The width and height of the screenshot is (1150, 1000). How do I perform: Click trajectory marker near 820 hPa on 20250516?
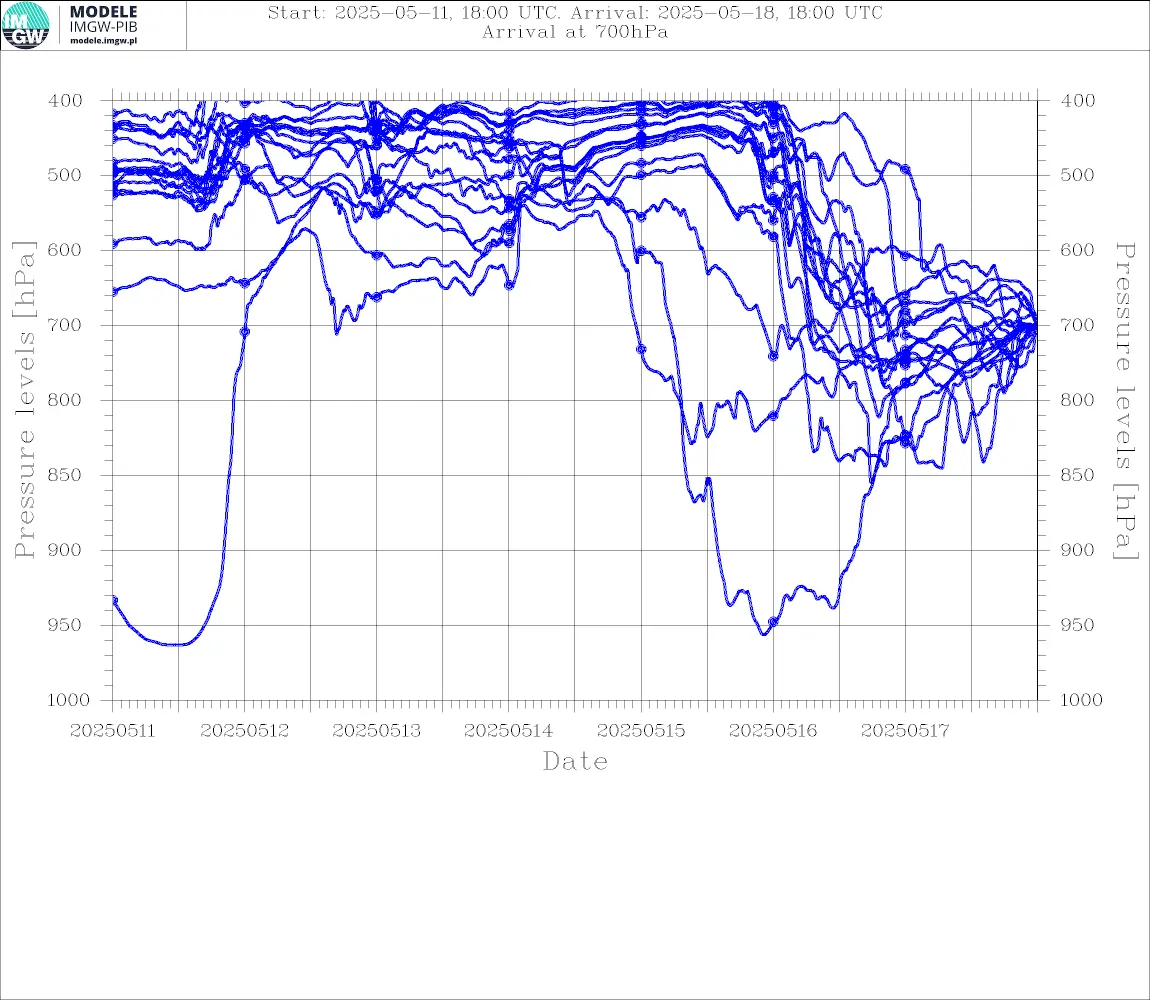coord(773,416)
